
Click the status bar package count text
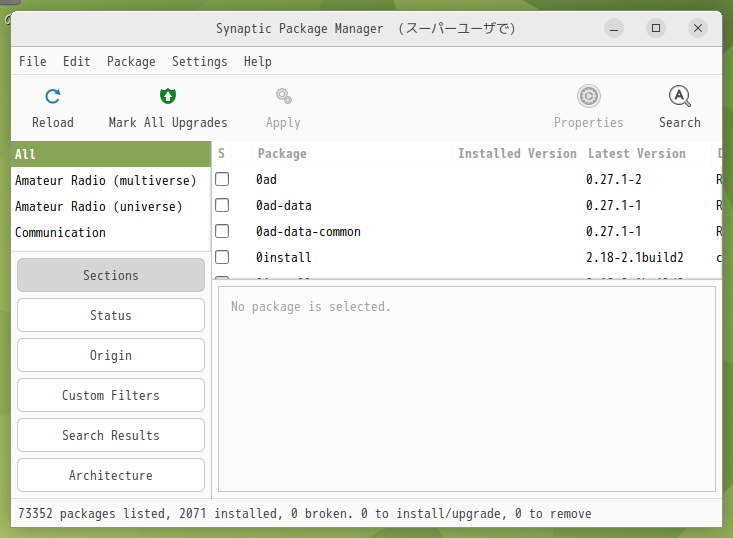[304, 514]
